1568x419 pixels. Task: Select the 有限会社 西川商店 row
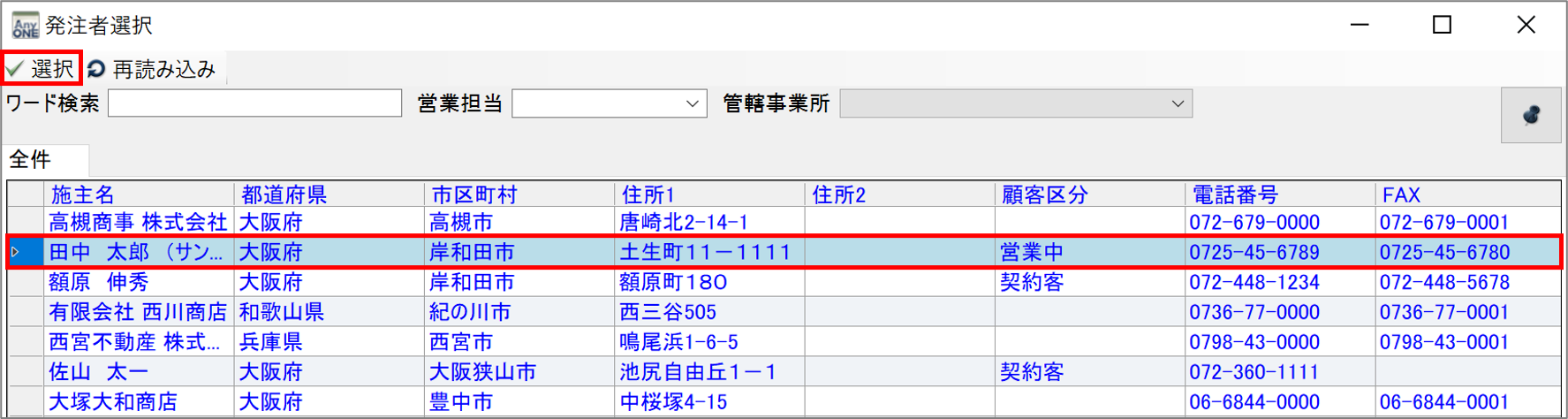coord(138,312)
